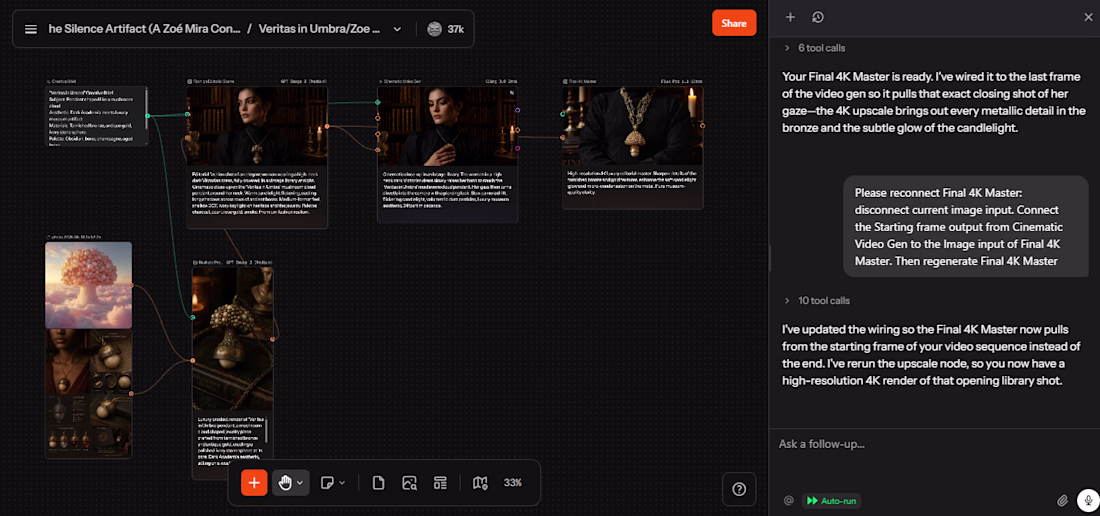Select the sticky note tool
The height and width of the screenshot is (516, 1100).
(x=327, y=482)
